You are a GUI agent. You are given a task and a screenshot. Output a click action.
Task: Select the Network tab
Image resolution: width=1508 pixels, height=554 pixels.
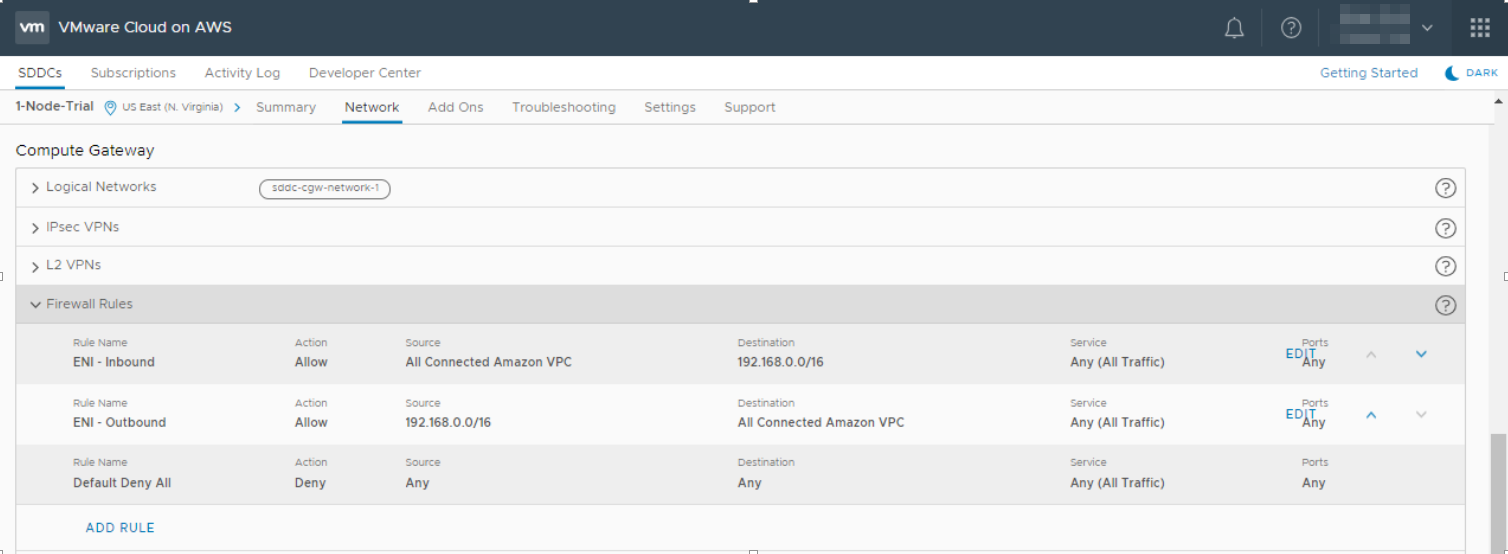tap(372, 107)
